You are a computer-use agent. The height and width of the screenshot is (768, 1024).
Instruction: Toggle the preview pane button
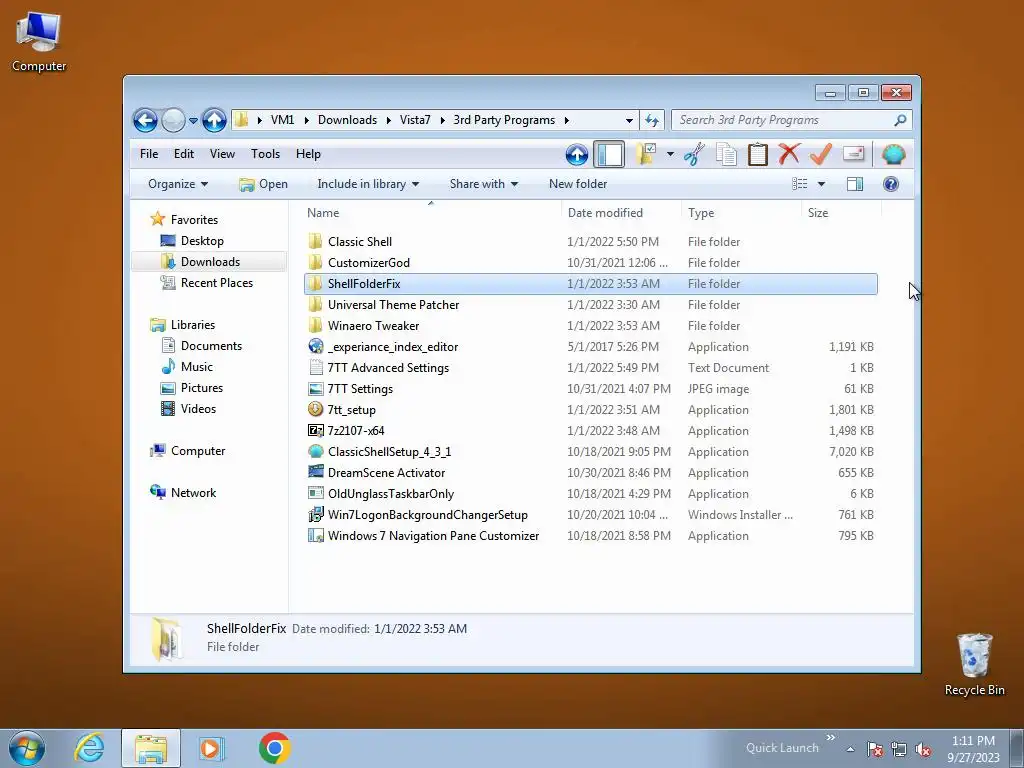(855, 184)
